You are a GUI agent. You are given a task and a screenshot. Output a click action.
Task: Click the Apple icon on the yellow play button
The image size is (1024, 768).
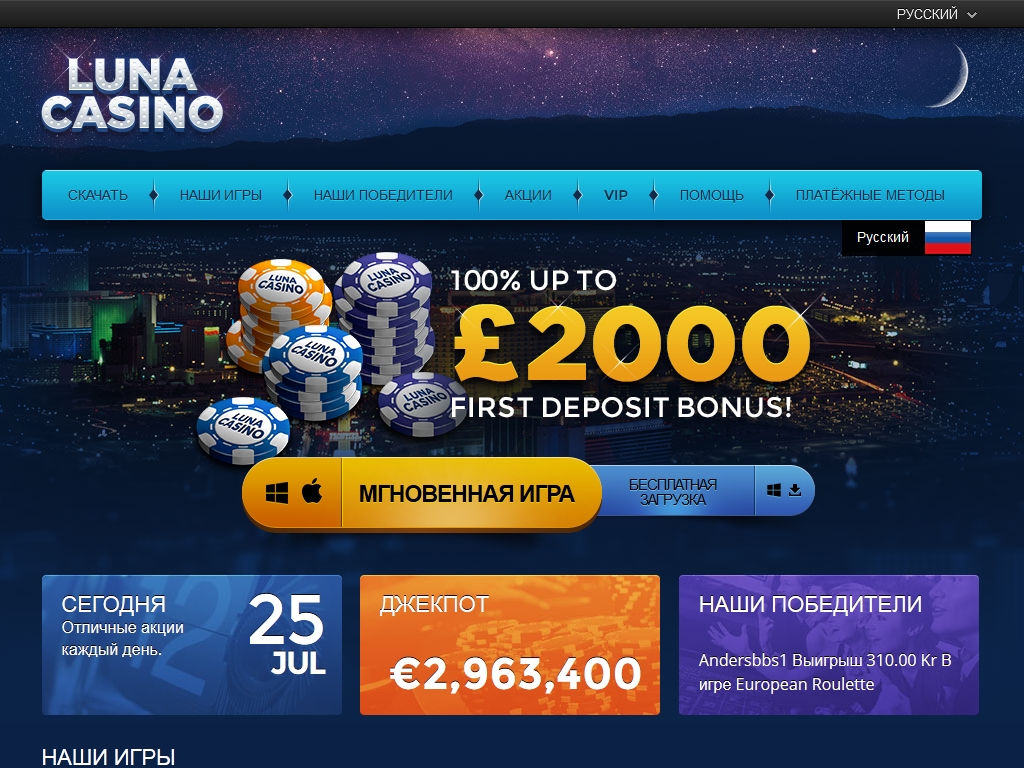[x=312, y=491]
